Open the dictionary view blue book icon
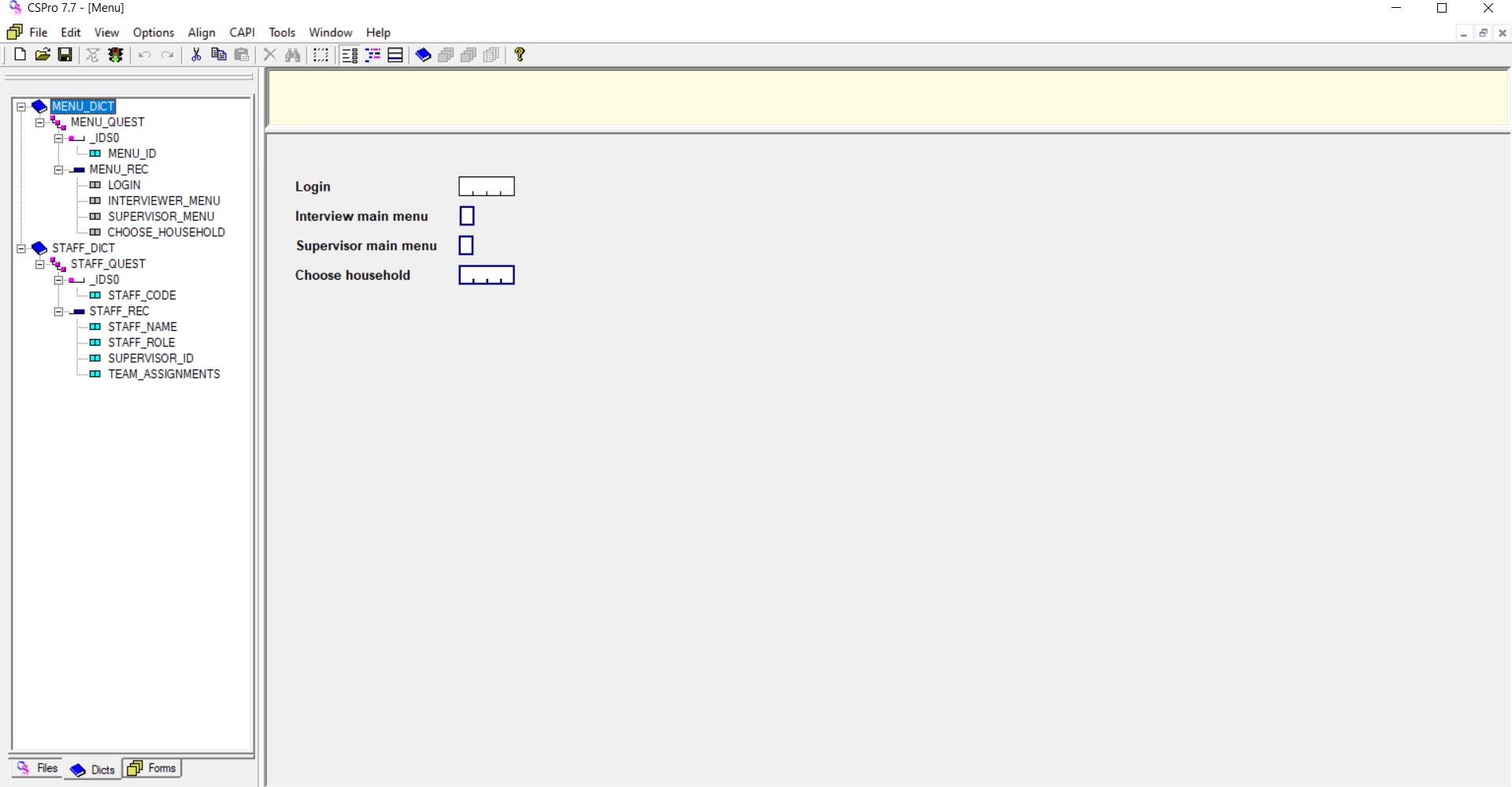The image size is (1512, 787). (423, 54)
